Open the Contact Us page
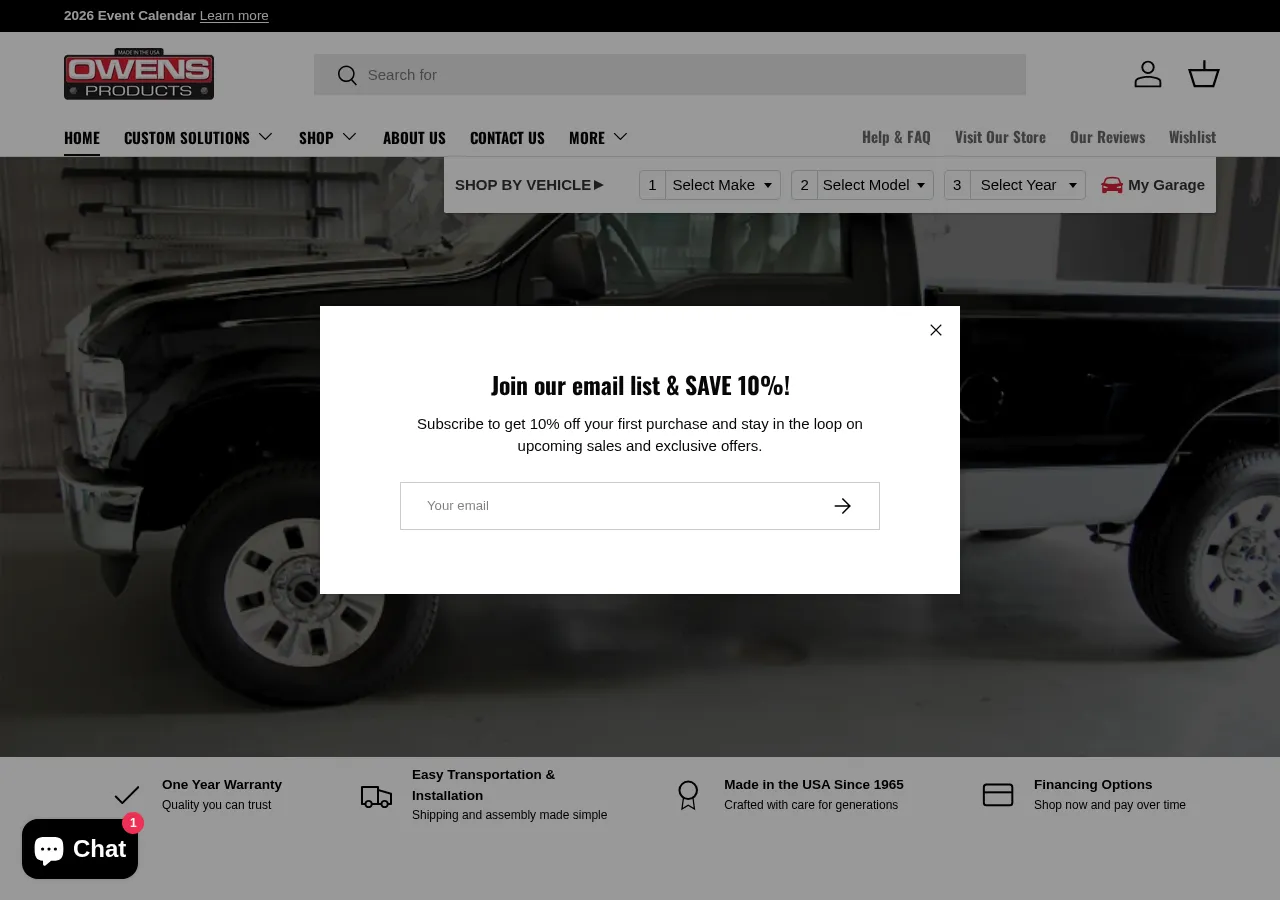This screenshot has width=1280, height=900. point(507,137)
